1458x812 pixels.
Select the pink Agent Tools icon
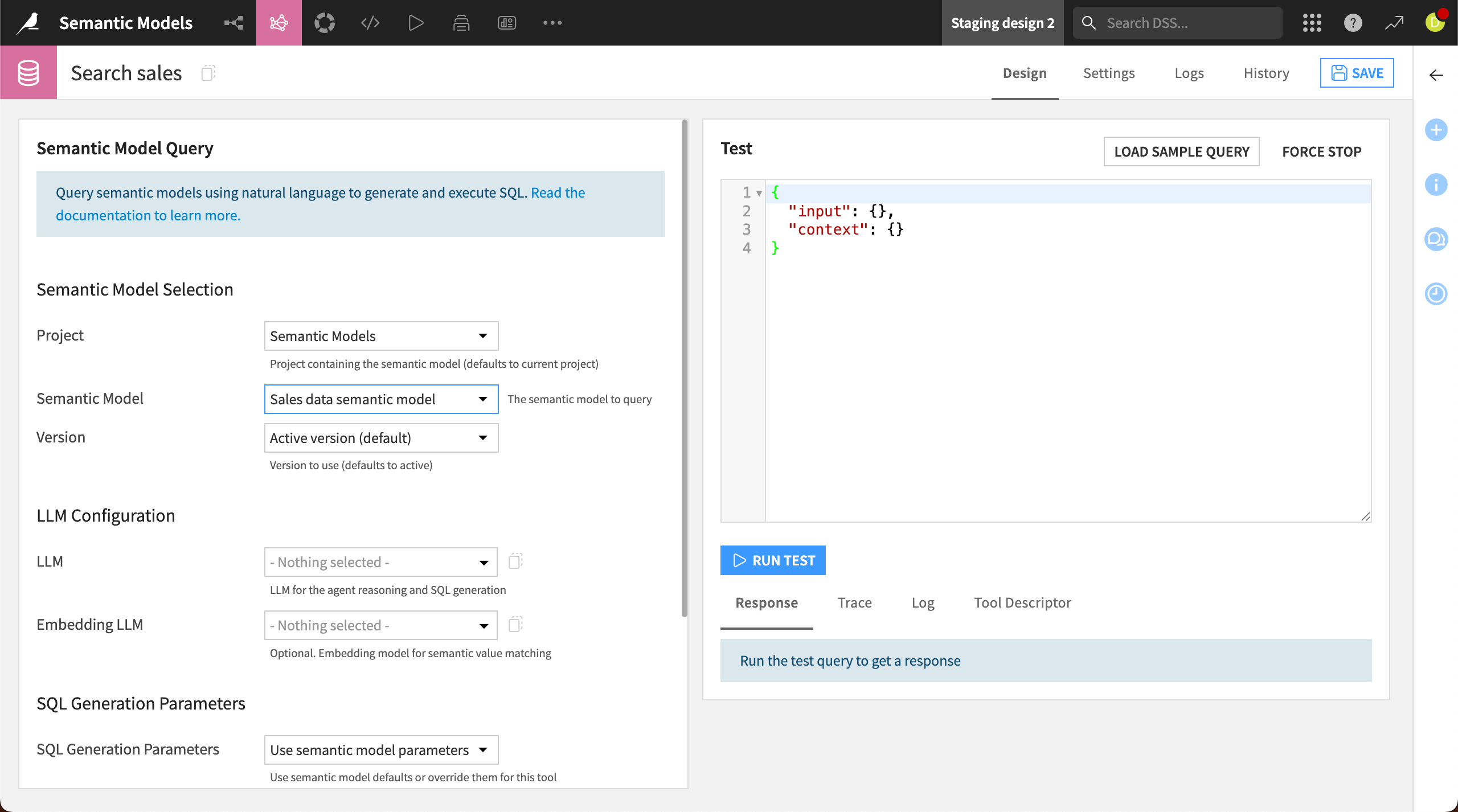click(x=279, y=23)
